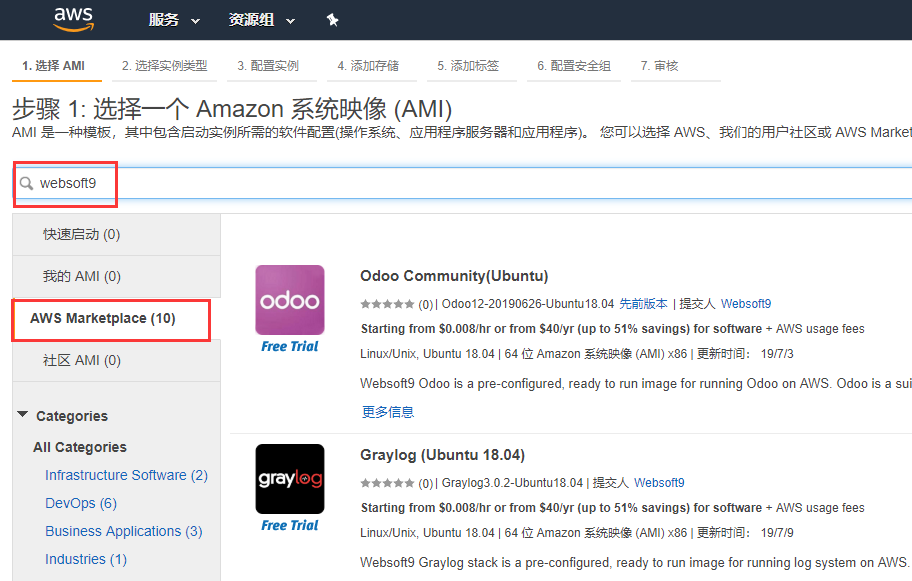The height and width of the screenshot is (581, 912).
Task: Go to step 6 配置安全组 tab
Action: tap(573, 66)
